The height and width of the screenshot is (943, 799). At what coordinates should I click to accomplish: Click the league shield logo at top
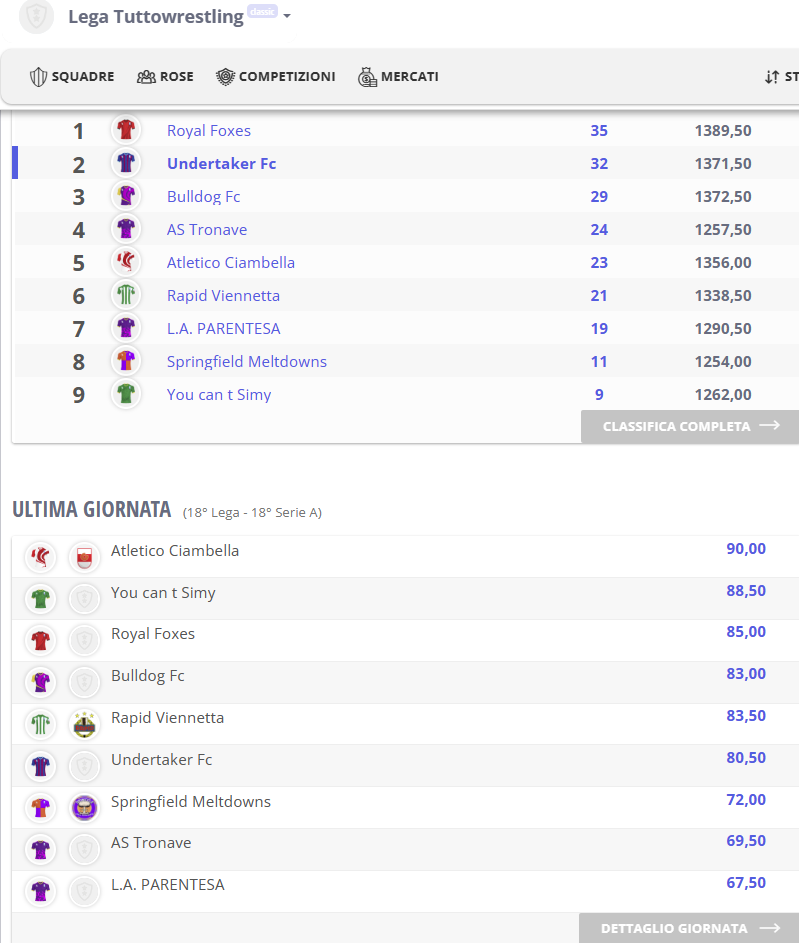(36, 16)
